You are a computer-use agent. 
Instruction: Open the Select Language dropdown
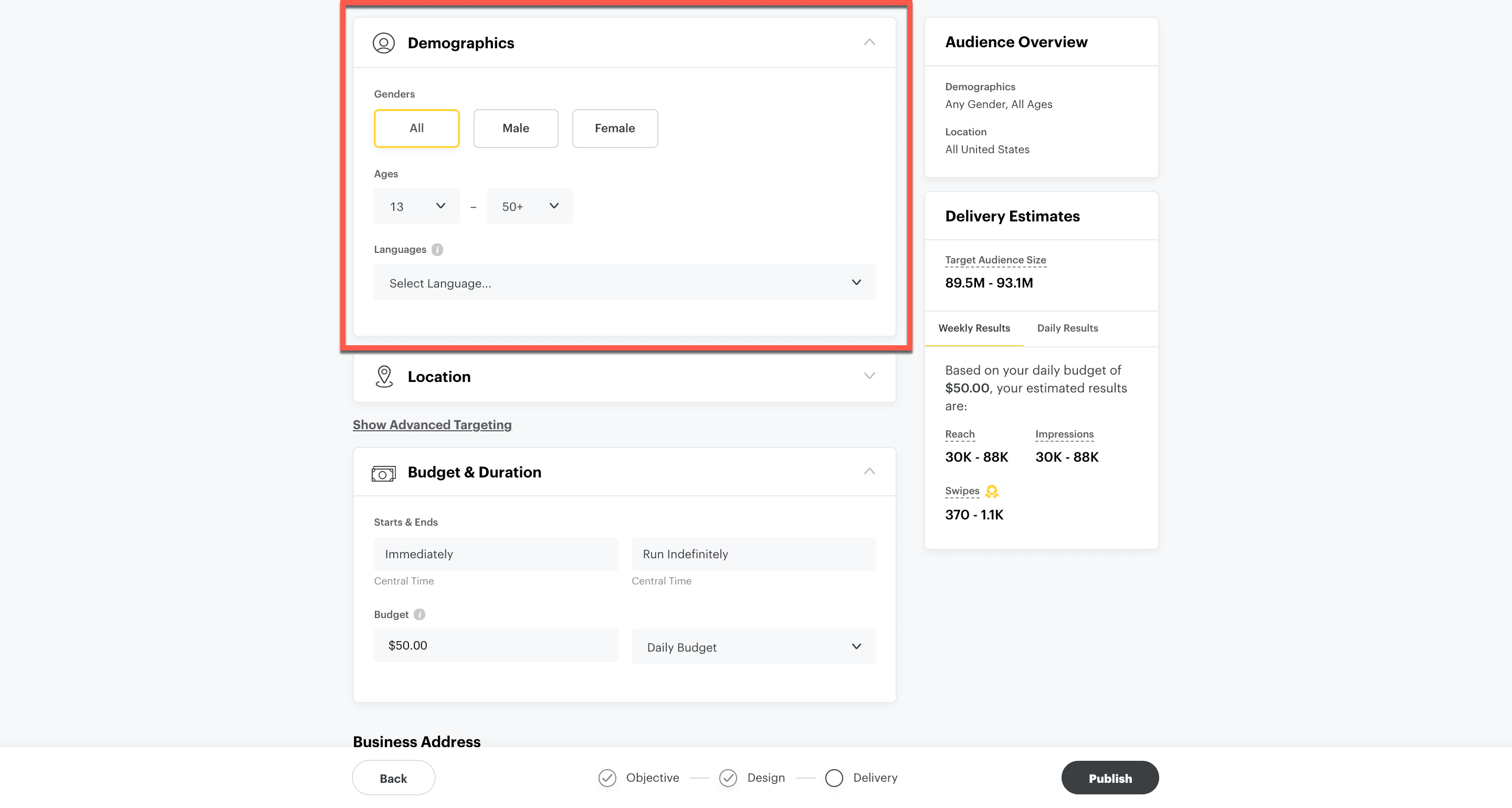(624, 283)
